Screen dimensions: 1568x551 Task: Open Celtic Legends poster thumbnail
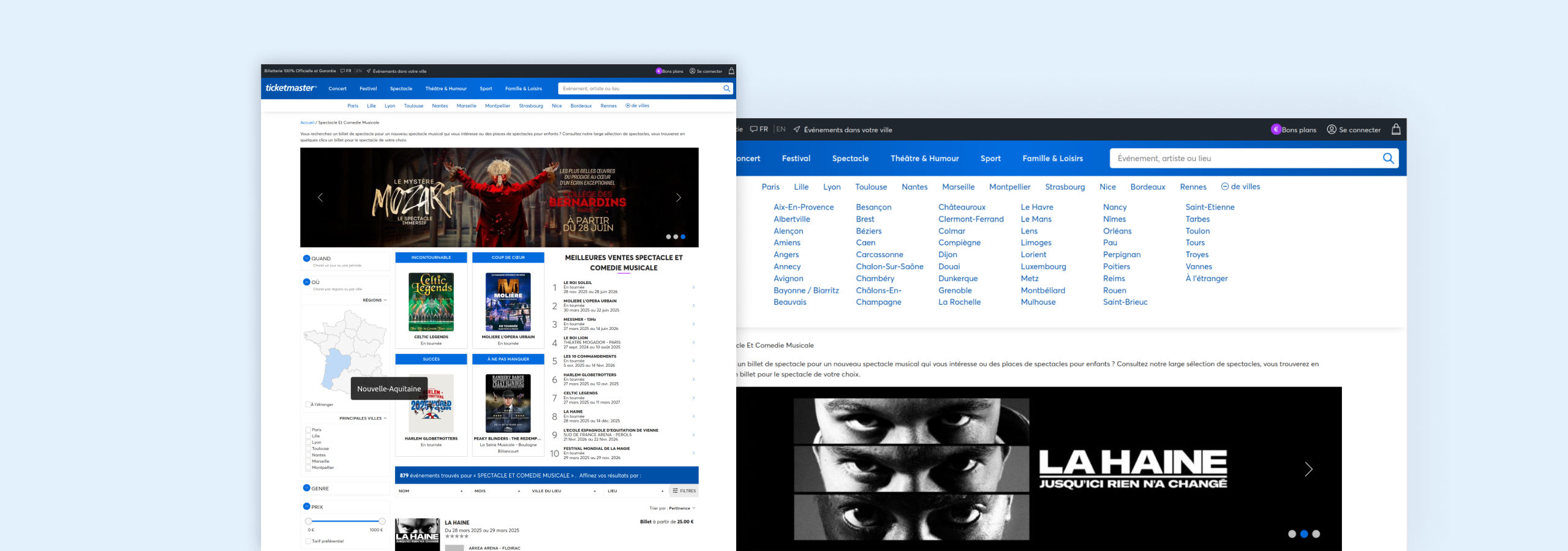pyautogui.click(x=431, y=302)
